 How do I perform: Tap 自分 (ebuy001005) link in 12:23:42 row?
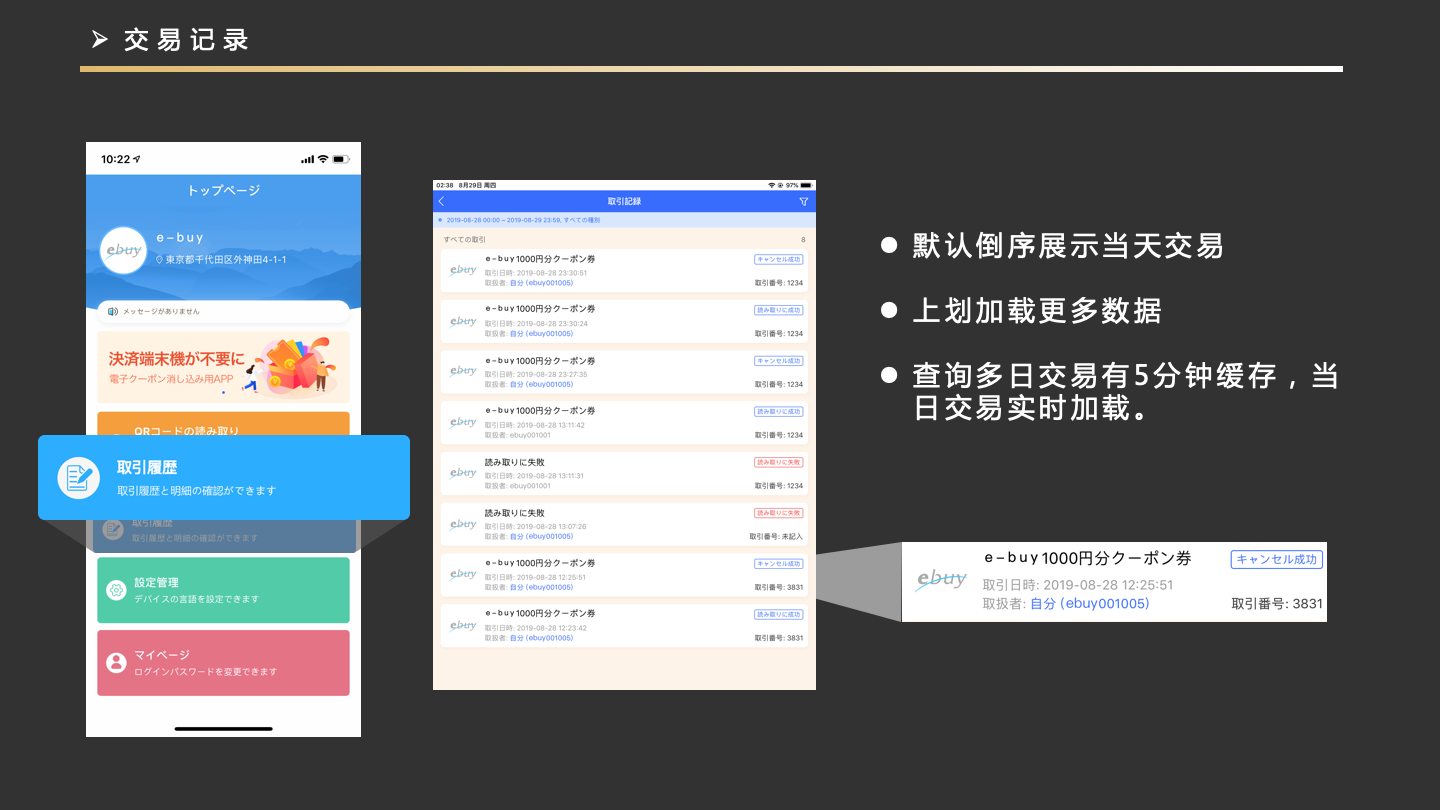tap(542, 638)
